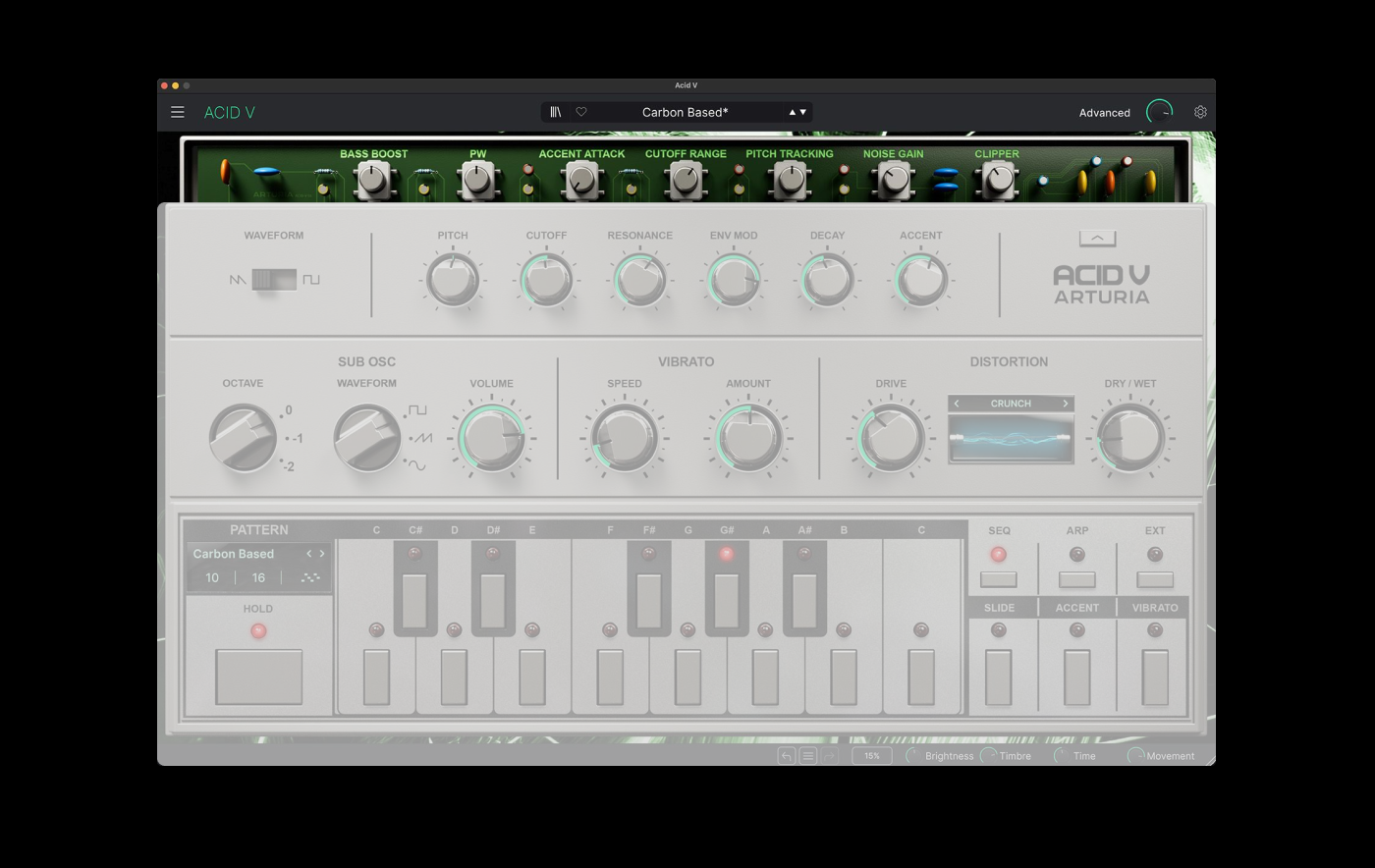
Task: Click the RESONANCE knob
Action: click(639, 280)
